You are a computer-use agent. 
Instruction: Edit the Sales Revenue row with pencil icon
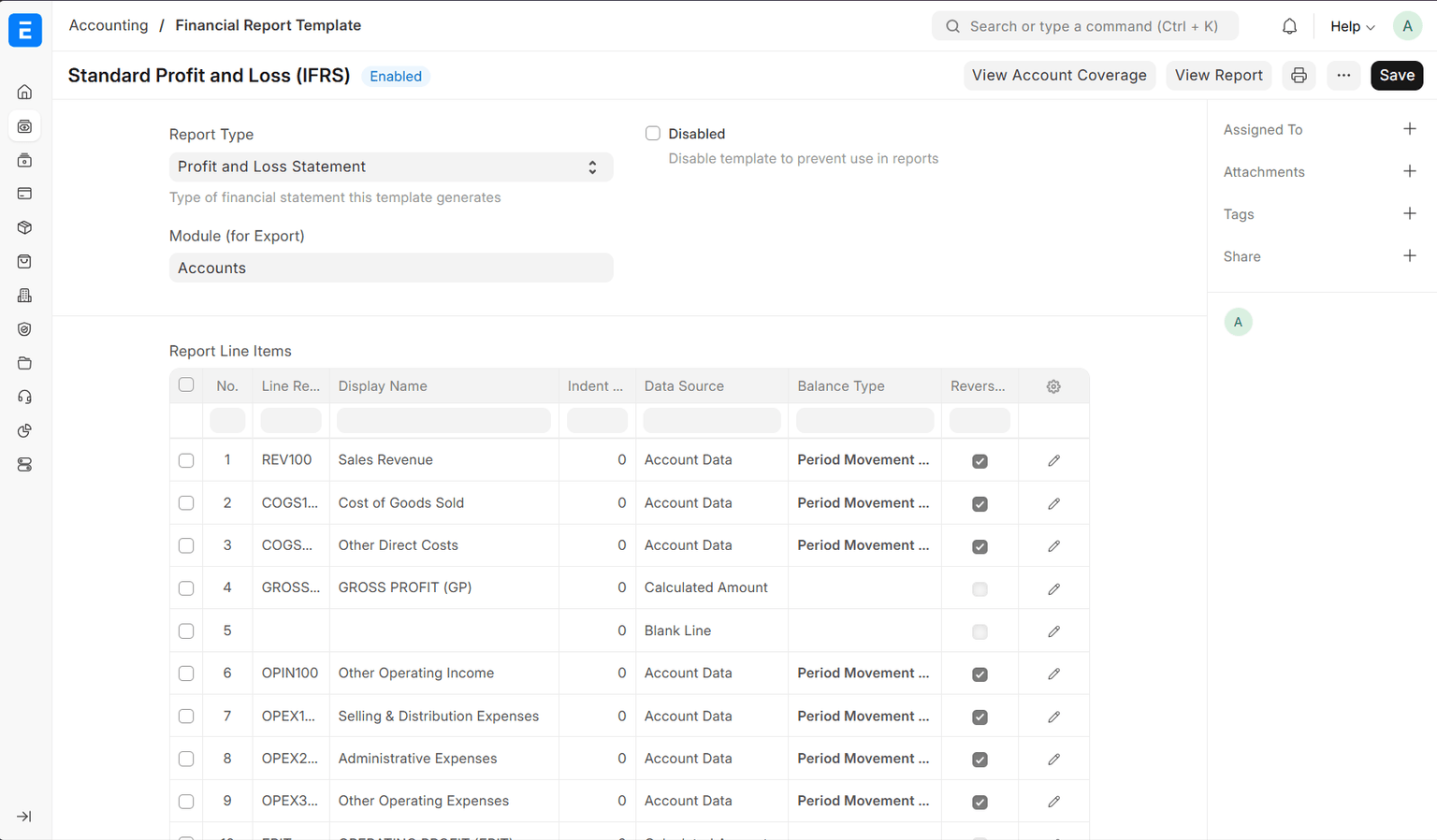(x=1053, y=460)
